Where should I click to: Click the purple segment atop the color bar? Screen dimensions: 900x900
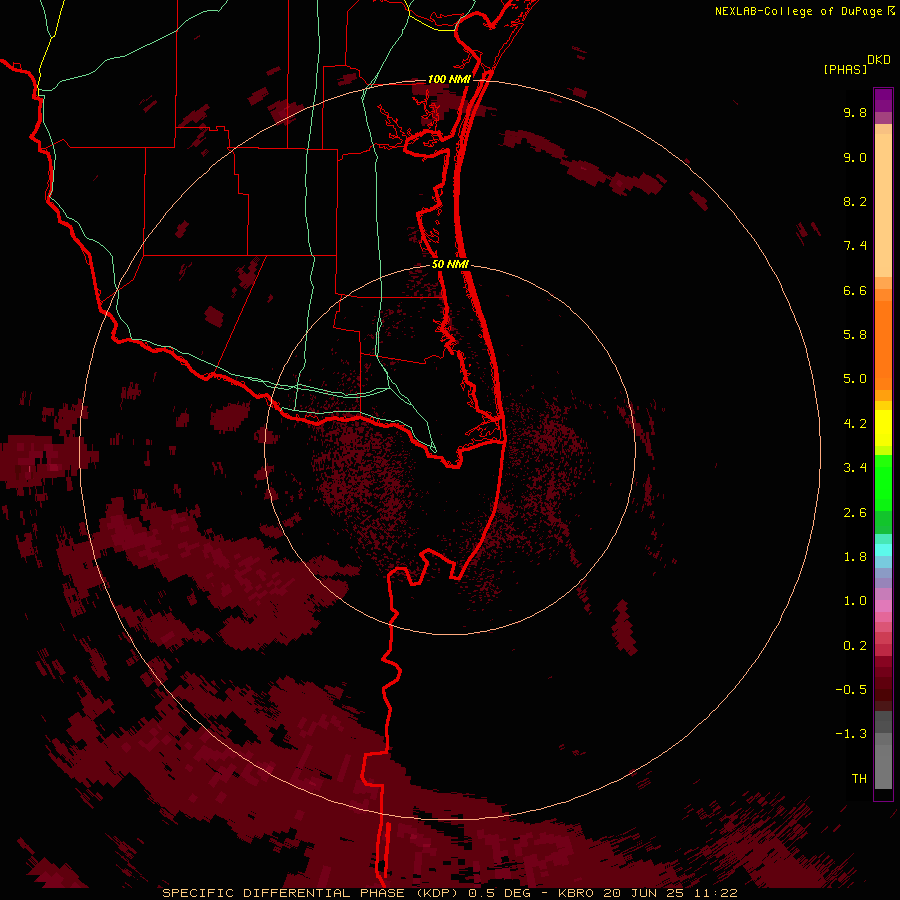click(x=883, y=100)
